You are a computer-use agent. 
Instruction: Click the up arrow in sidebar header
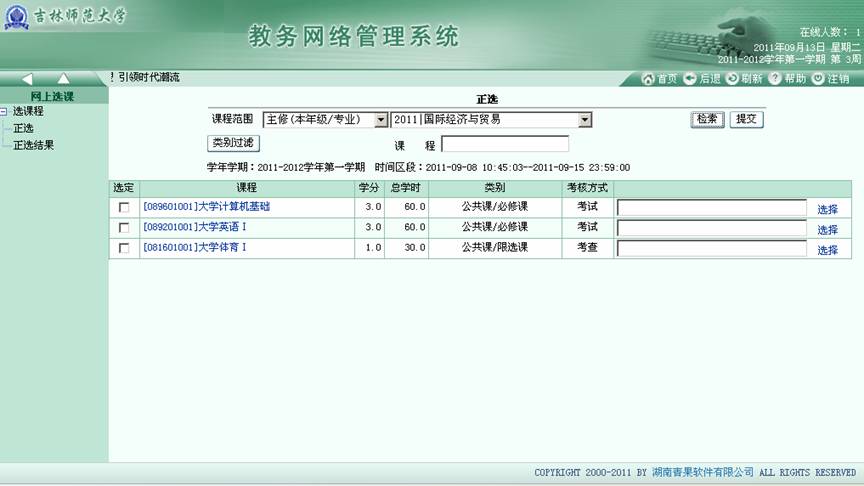point(62,79)
